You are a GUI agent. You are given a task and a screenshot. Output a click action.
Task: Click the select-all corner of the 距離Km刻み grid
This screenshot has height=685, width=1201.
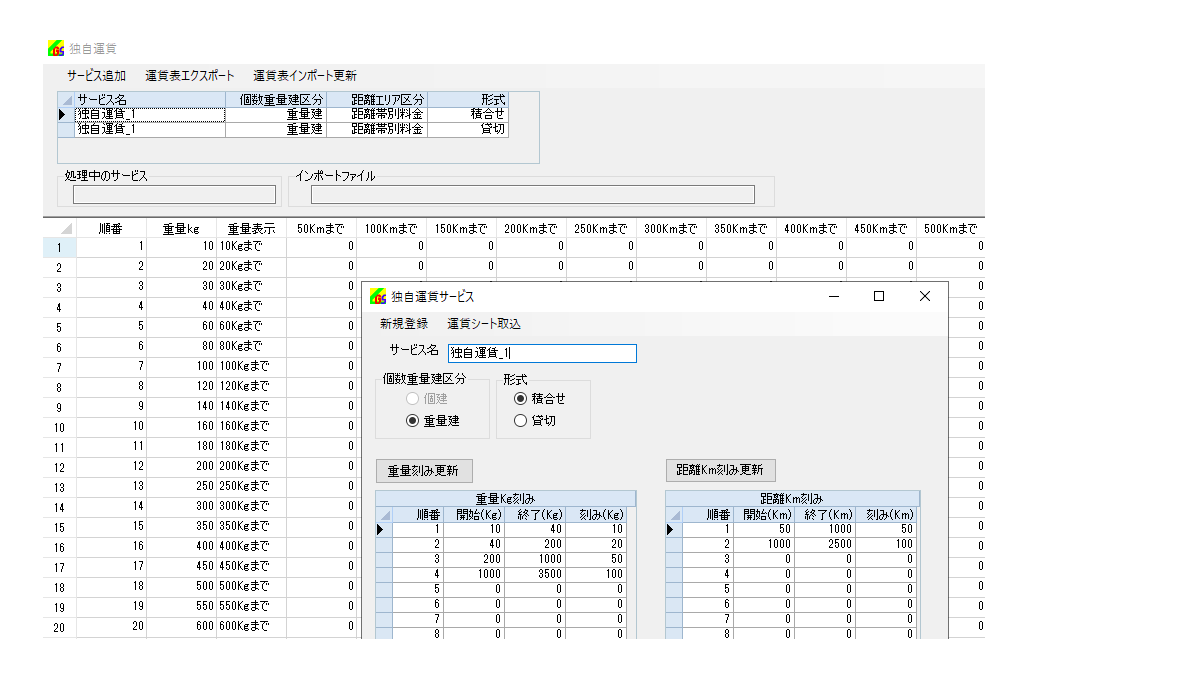(x=674, y=514)
